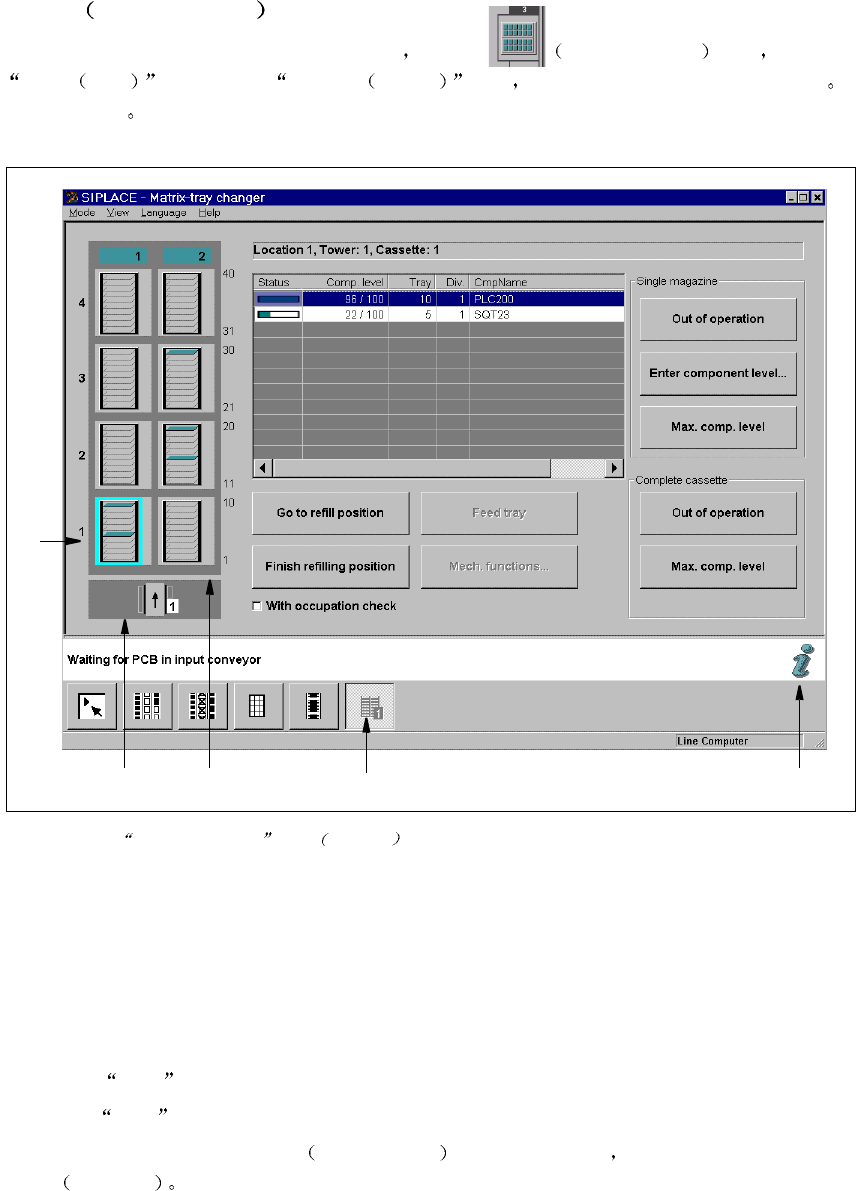Click the horizontal scrollbar thumb in table
Screen dimensions: 856x1191
pyautogui.click(x=412, y=468)
